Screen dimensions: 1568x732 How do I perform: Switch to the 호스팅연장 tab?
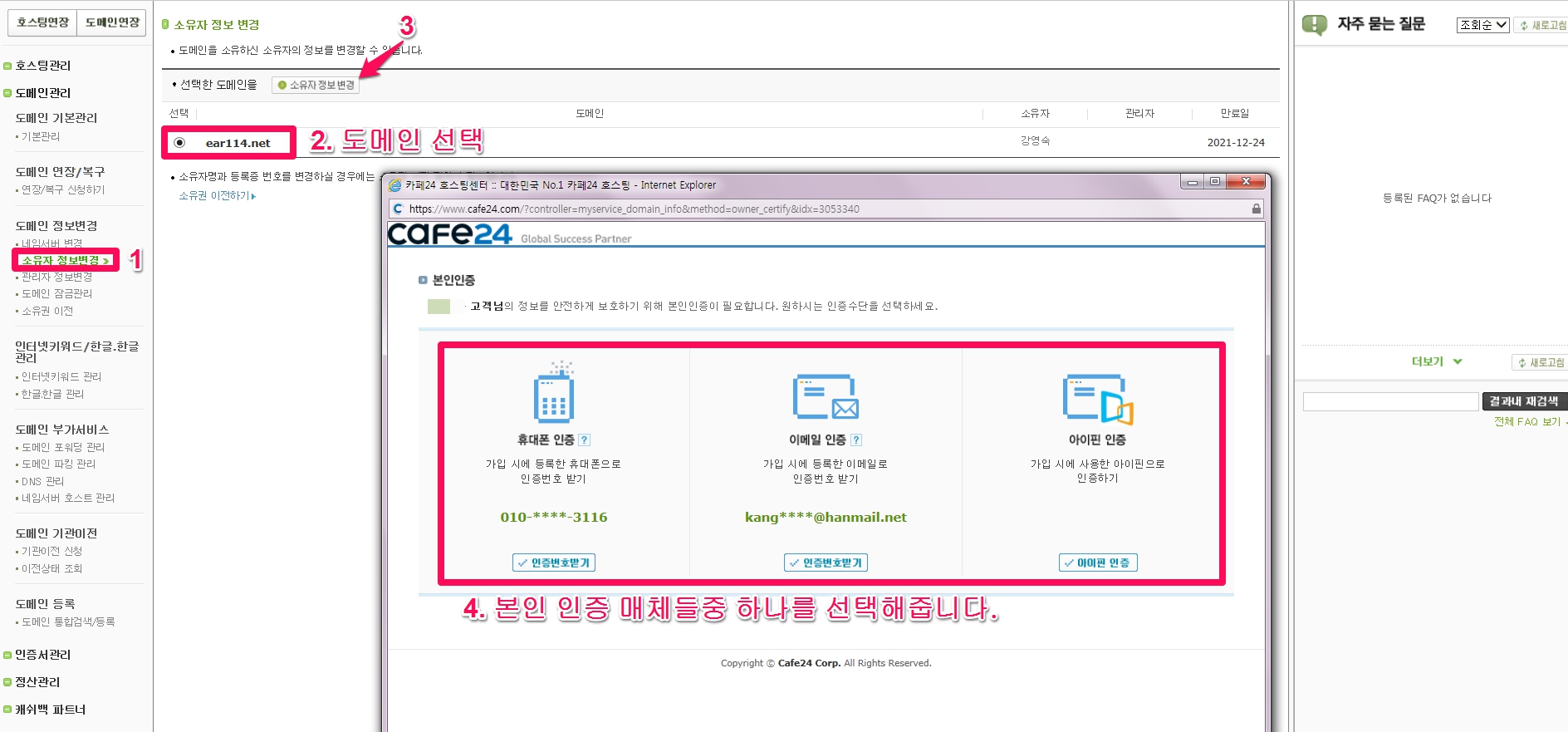point(42,22)
